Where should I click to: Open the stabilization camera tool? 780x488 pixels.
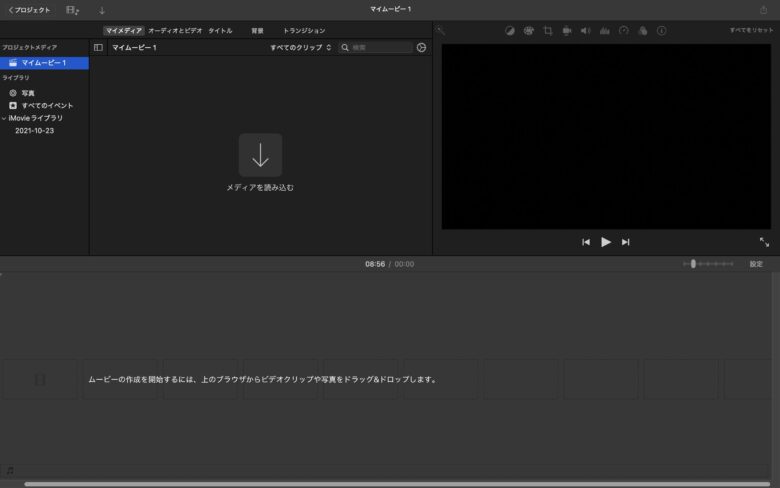tap(566, 31)
